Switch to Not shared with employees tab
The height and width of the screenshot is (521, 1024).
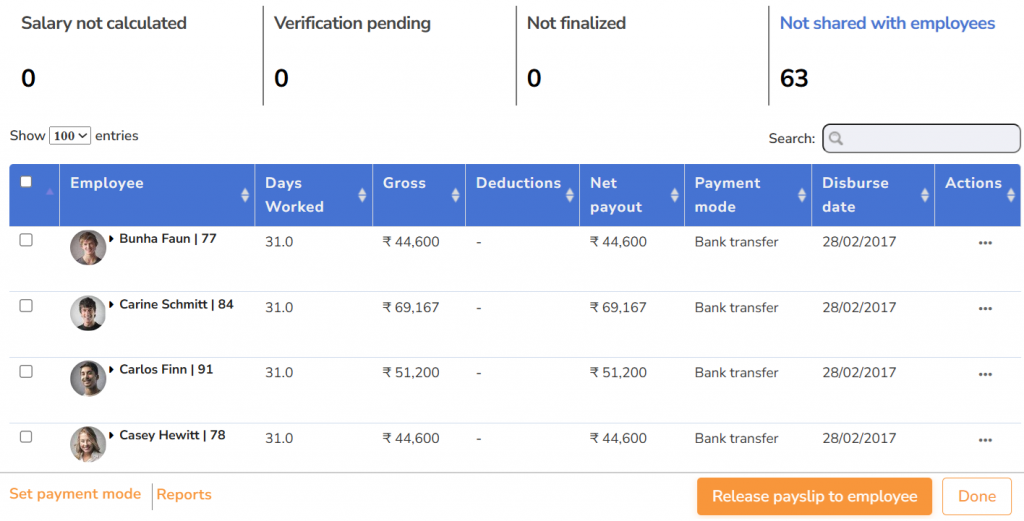click(x=887, y=23)
